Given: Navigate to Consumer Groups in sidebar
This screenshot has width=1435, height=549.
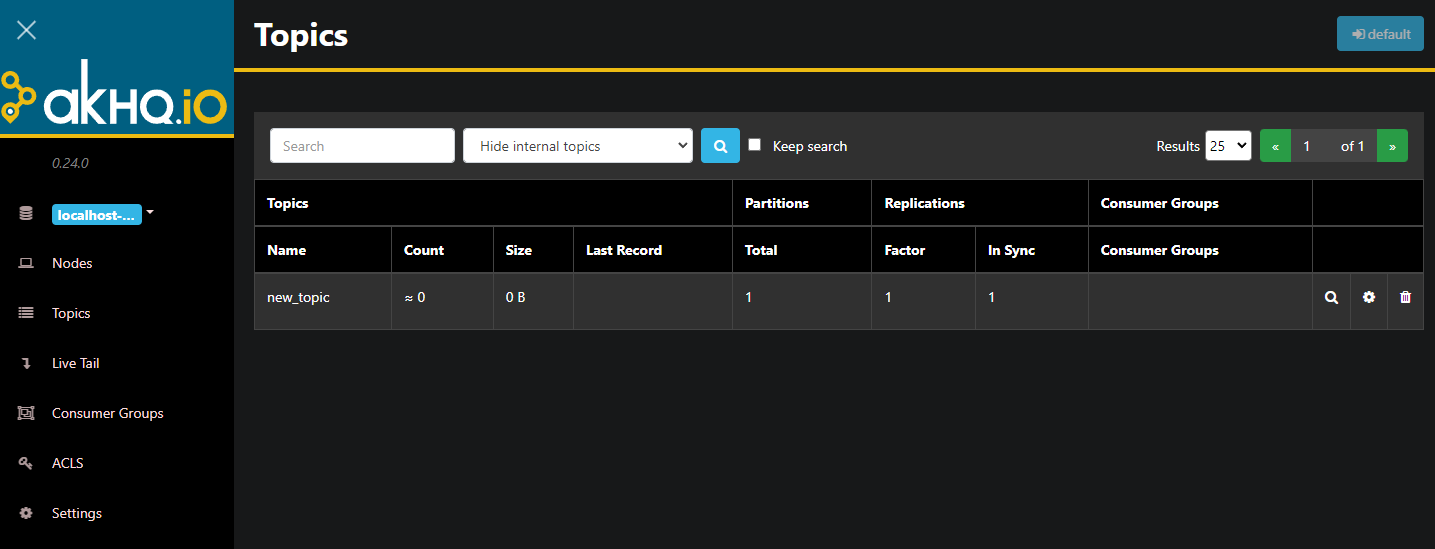Looking at the screenshot, I should click(107, 414).
